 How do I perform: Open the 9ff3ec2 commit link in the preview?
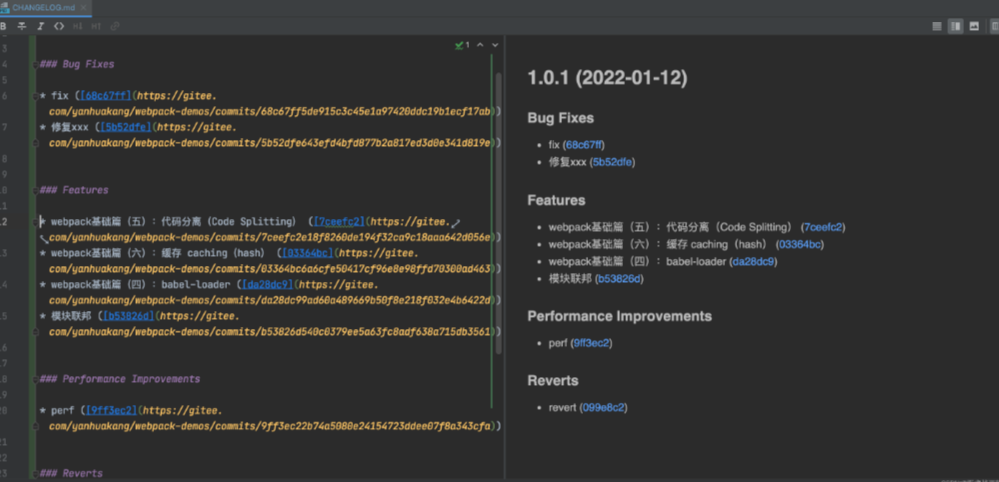pos(591,343)
